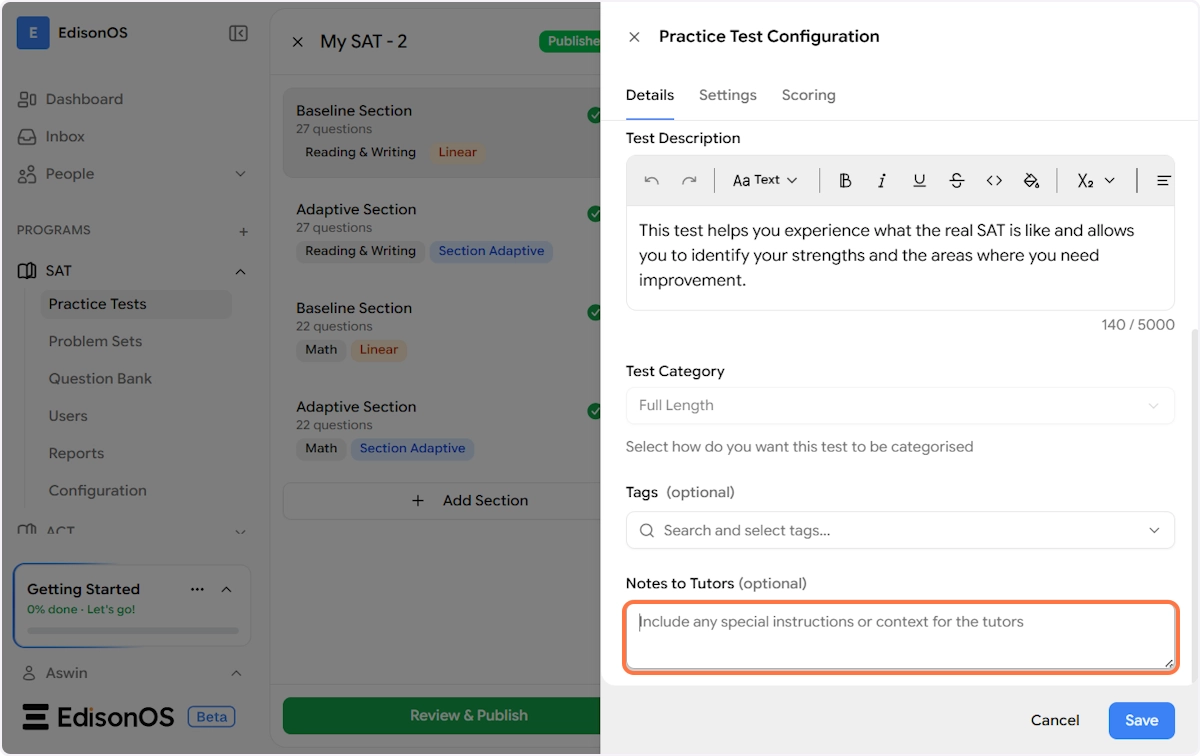The width and height of the screenshot is (1200, 756).
Task: Expand the Test Category Full Length dropdown
Action: pyautogui.click(x=899, y=406)
